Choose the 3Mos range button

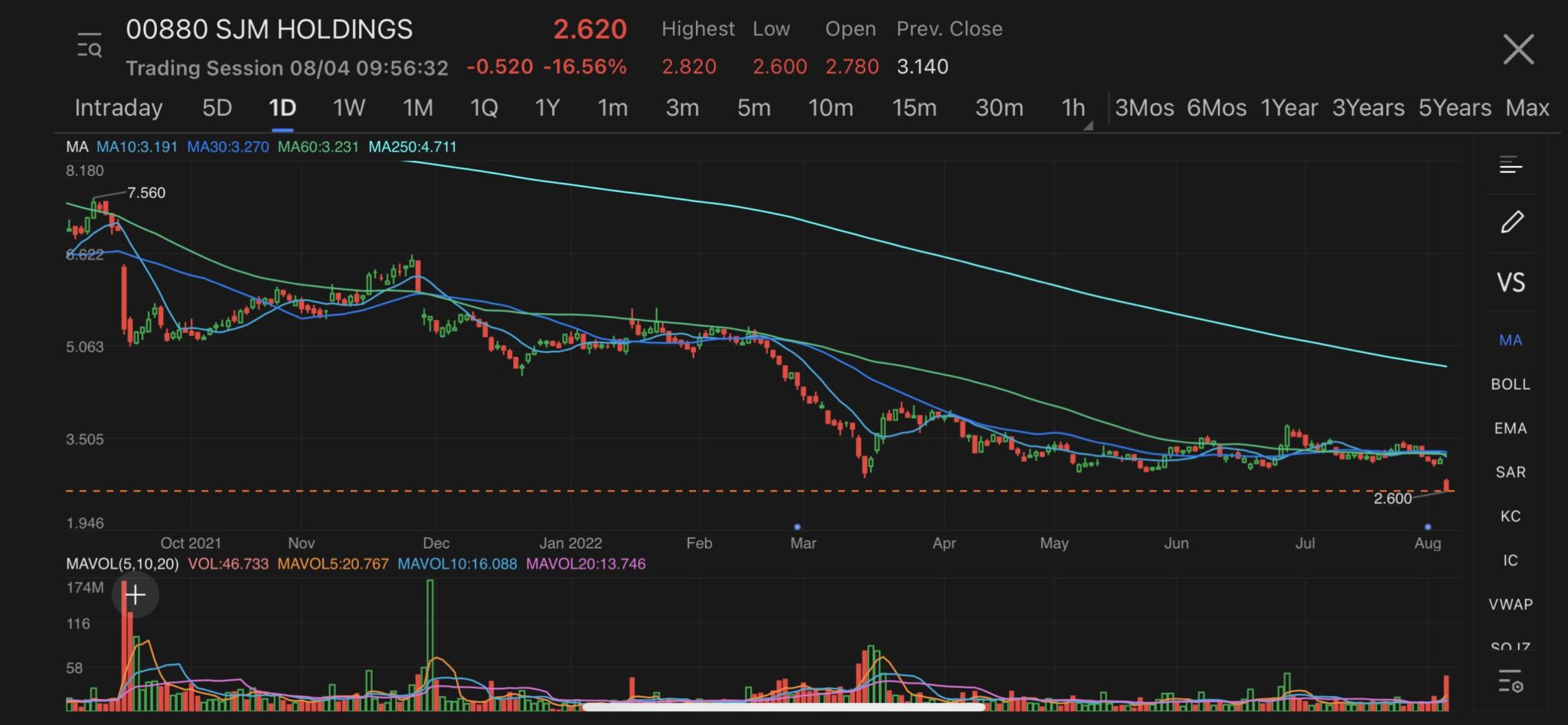pos(1144,108)
